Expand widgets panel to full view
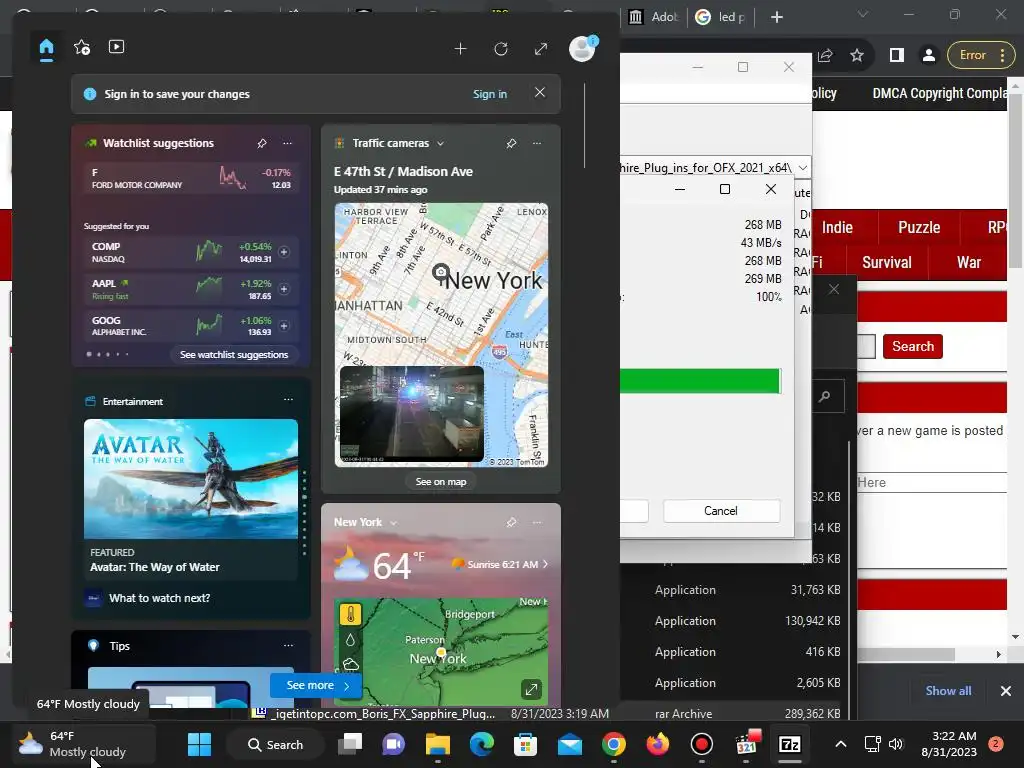The width and height of the screenshot is (1024, 768). (x=541, y=49)
